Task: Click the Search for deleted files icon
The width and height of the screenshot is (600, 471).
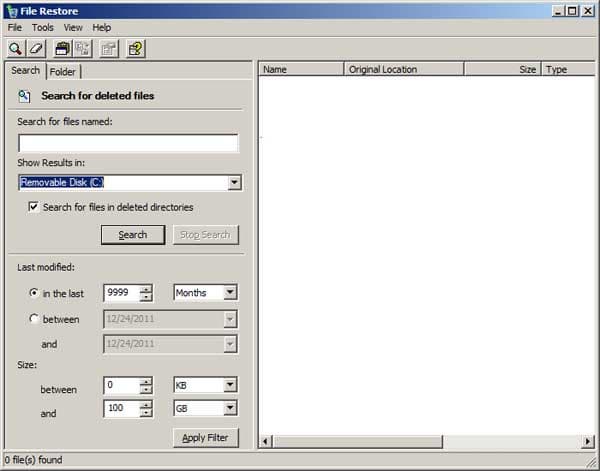Action: click(24, 96)
